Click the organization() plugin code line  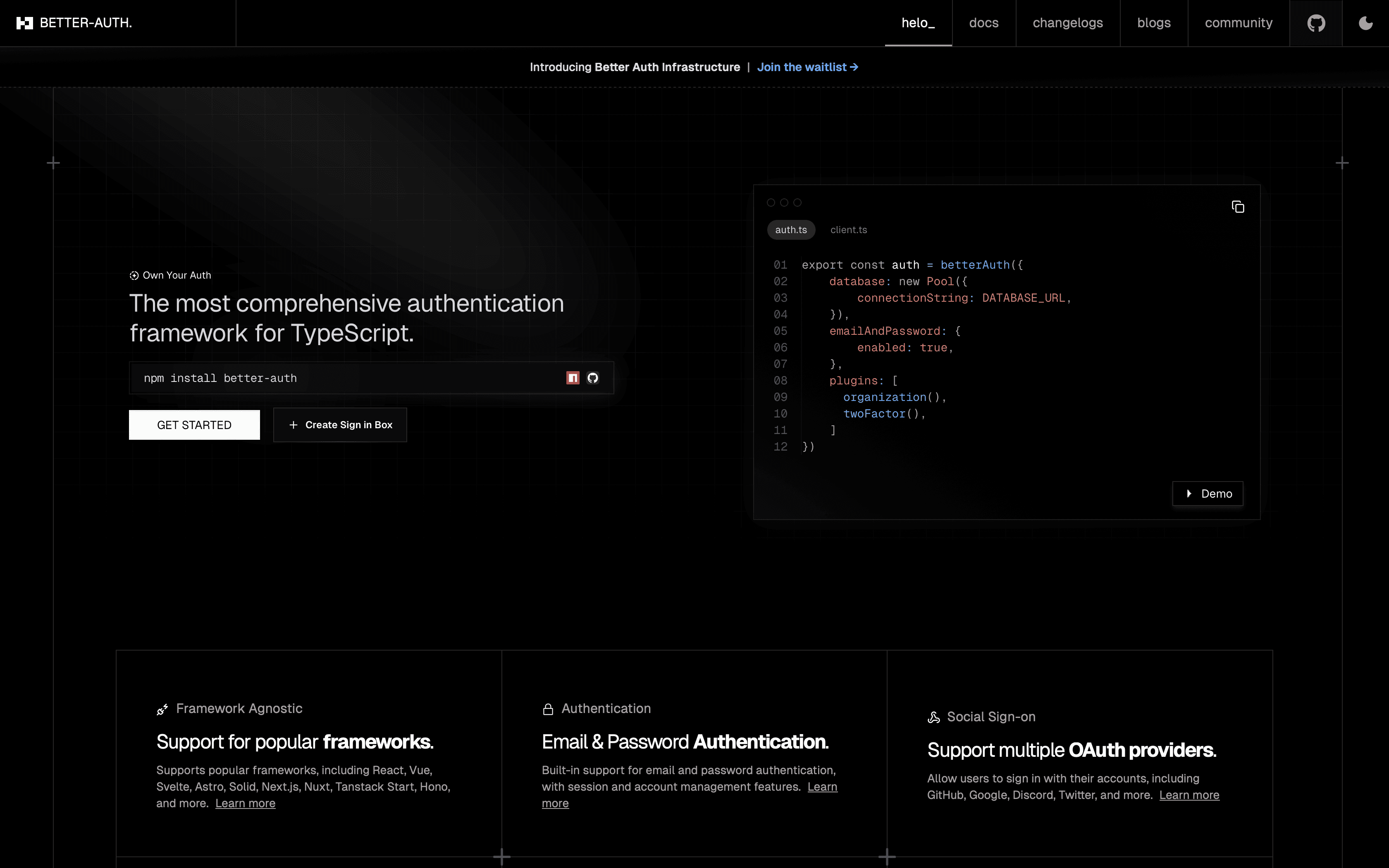(x=894, y=397)
